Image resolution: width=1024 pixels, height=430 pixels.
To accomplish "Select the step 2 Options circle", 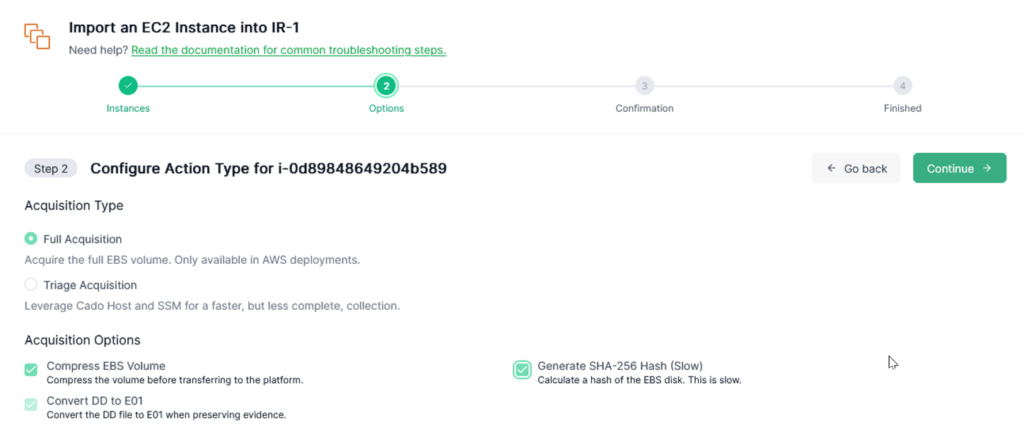I will pyautogui.click(x=386, y=86).
